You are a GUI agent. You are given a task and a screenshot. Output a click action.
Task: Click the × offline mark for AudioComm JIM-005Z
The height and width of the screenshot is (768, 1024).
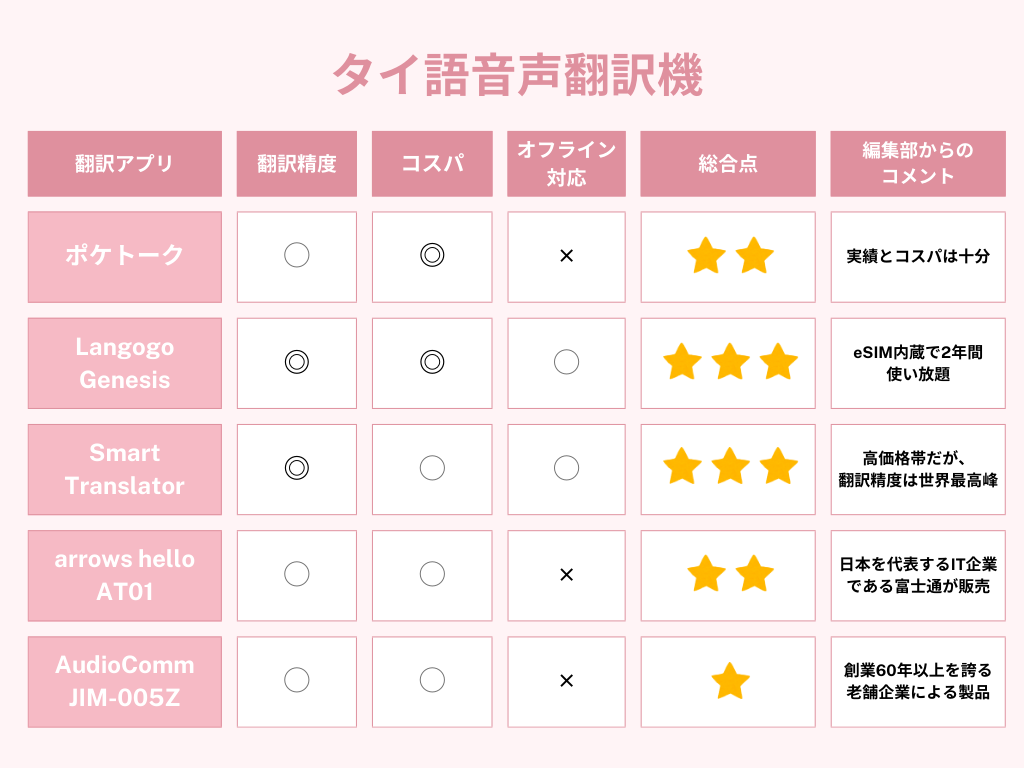[x=566, y=680]
